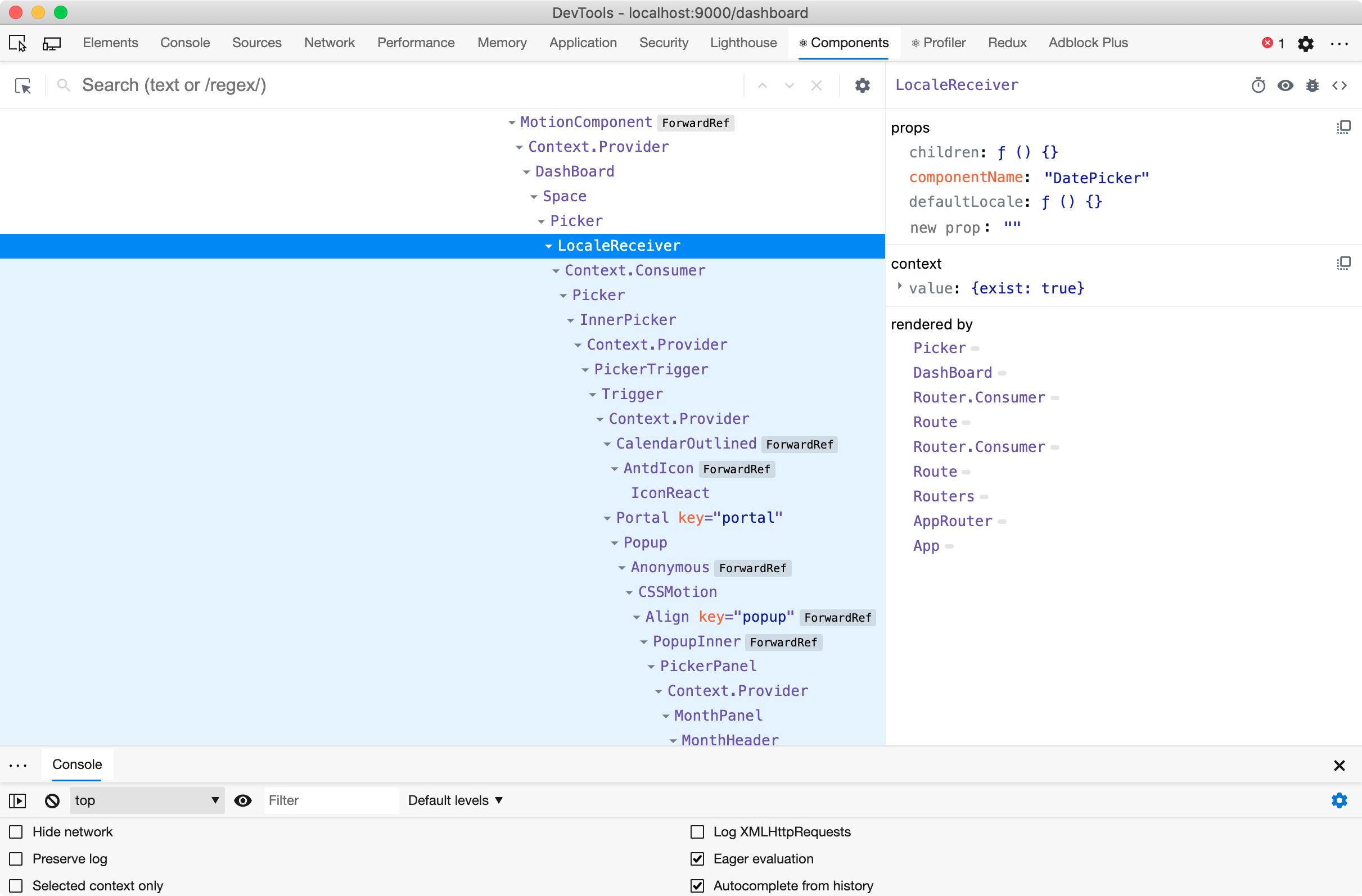Select the element inspection tool in DevTools toolbar
The image size is (1362, 896).
18,43
